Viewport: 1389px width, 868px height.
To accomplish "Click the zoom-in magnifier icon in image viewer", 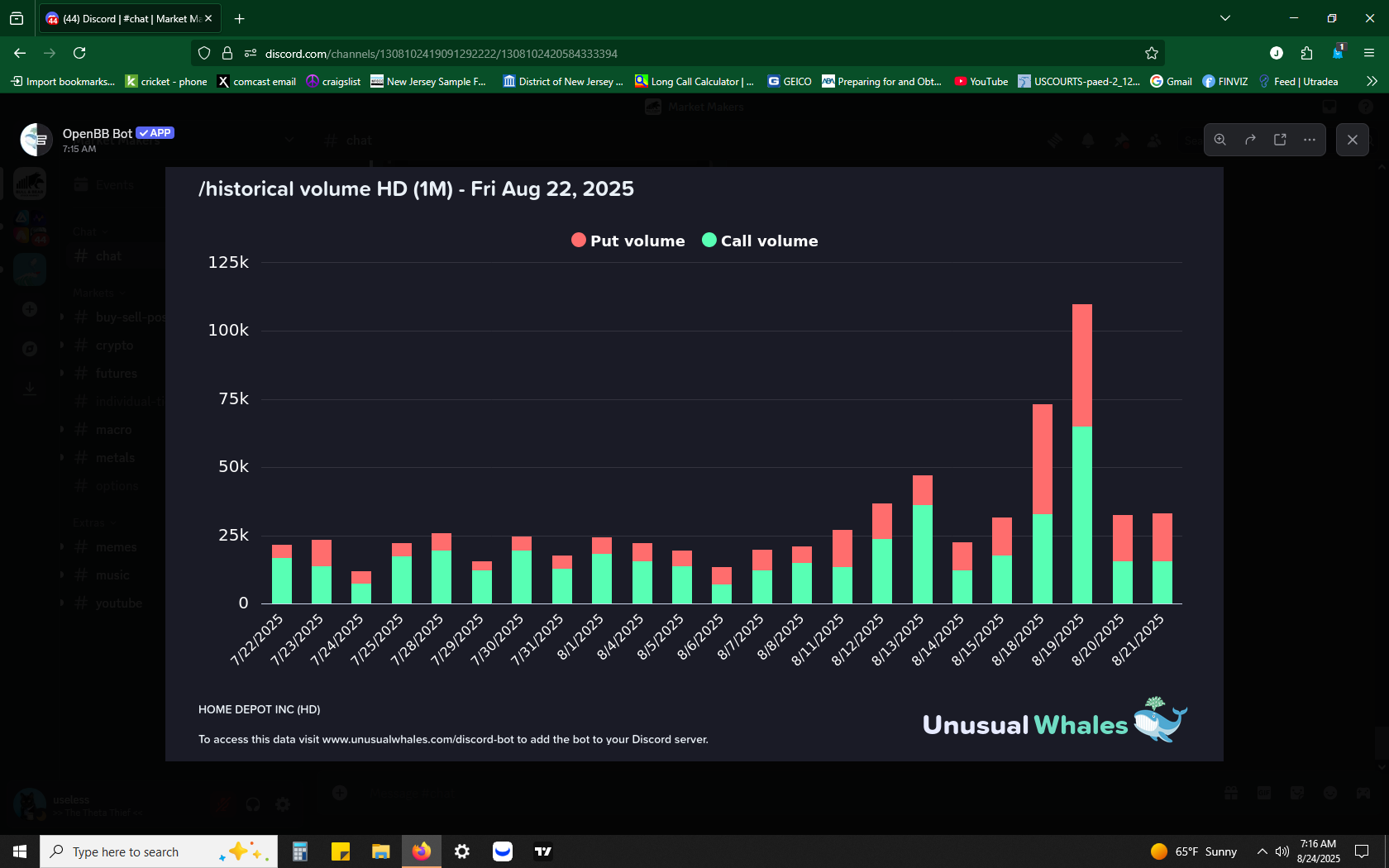I will pos(1220,140).
